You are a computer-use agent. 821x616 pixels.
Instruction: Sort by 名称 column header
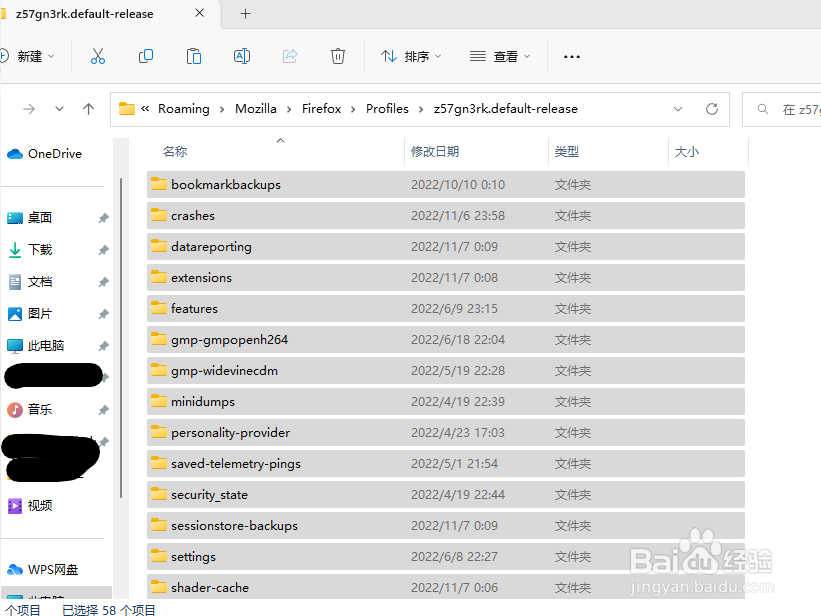tap(175, 151)
